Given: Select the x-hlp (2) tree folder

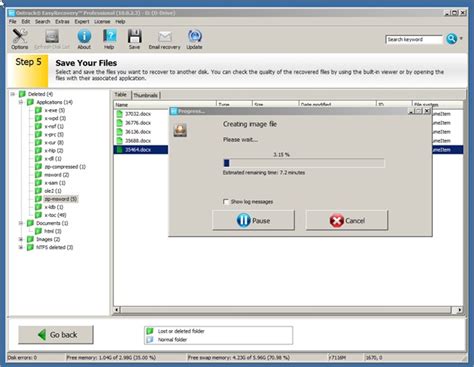Looking at the screenshot, I should pyautogui.click(x=54, y=151).
